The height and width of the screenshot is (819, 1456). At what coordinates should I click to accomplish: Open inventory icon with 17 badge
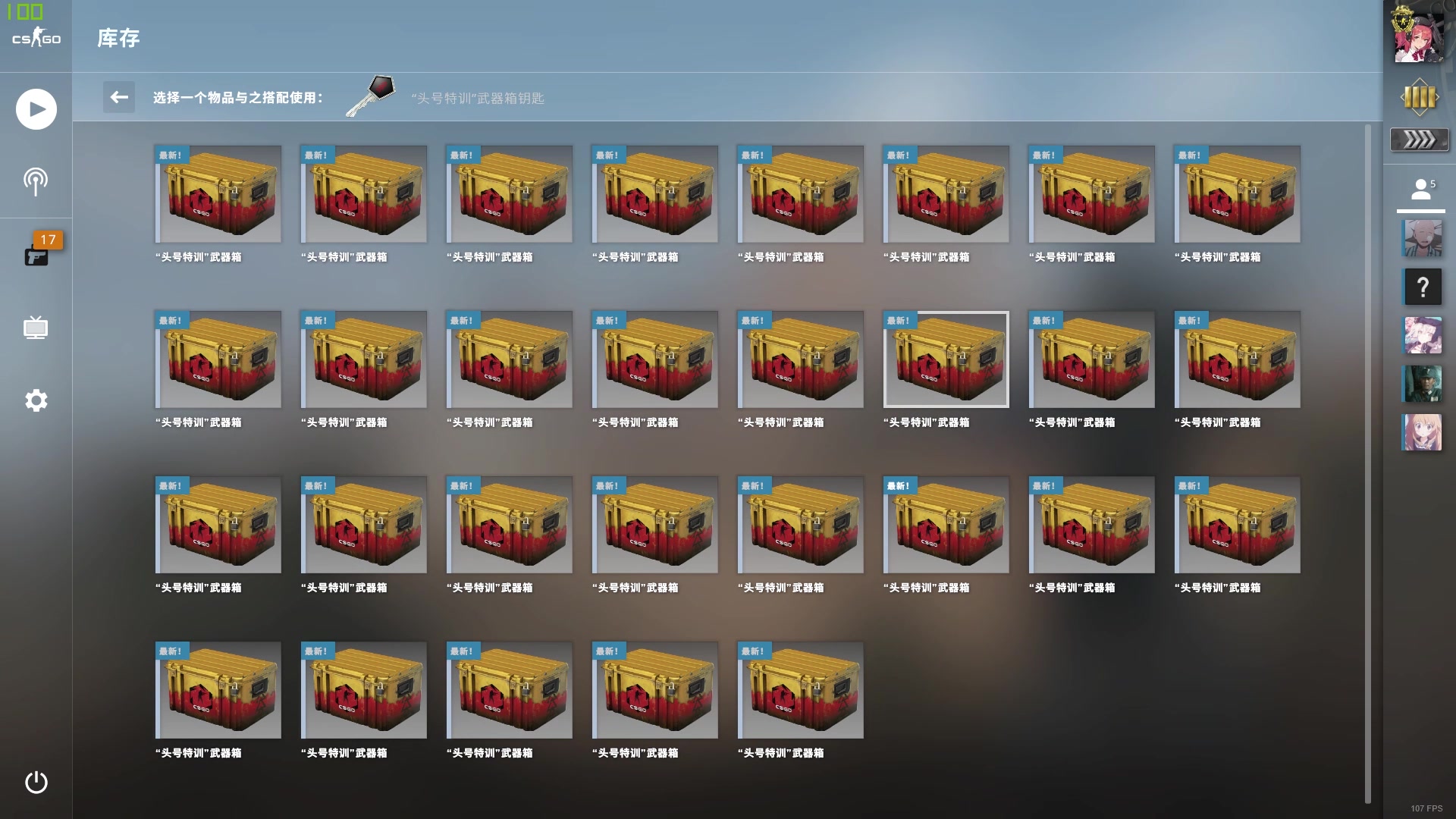(36, 255)
